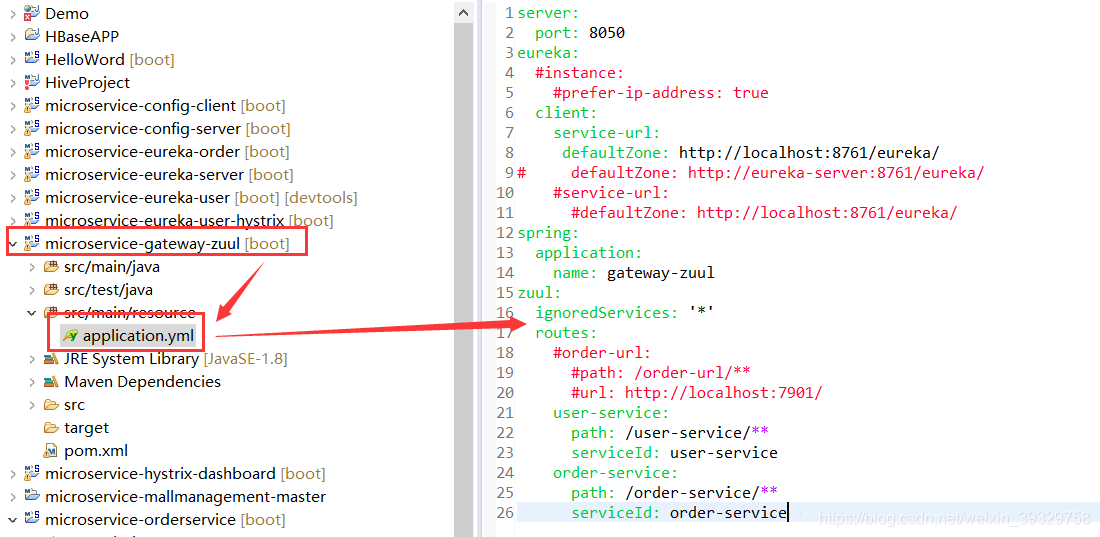
Task: Select the target folder label
Action: click(x=86, y=427)
